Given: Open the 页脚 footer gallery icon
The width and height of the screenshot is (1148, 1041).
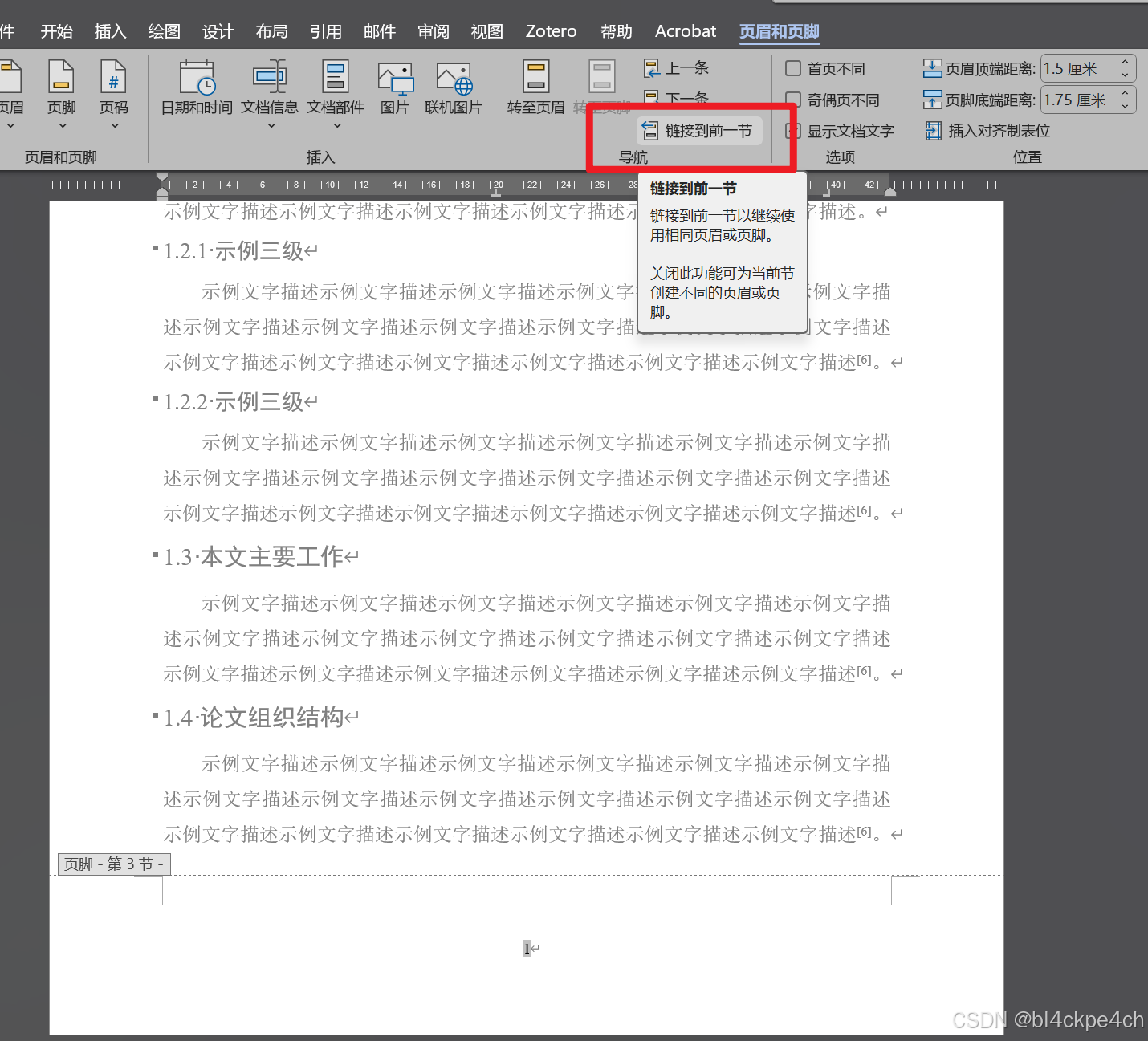Looking at the screenshot, I should point(61,77).
